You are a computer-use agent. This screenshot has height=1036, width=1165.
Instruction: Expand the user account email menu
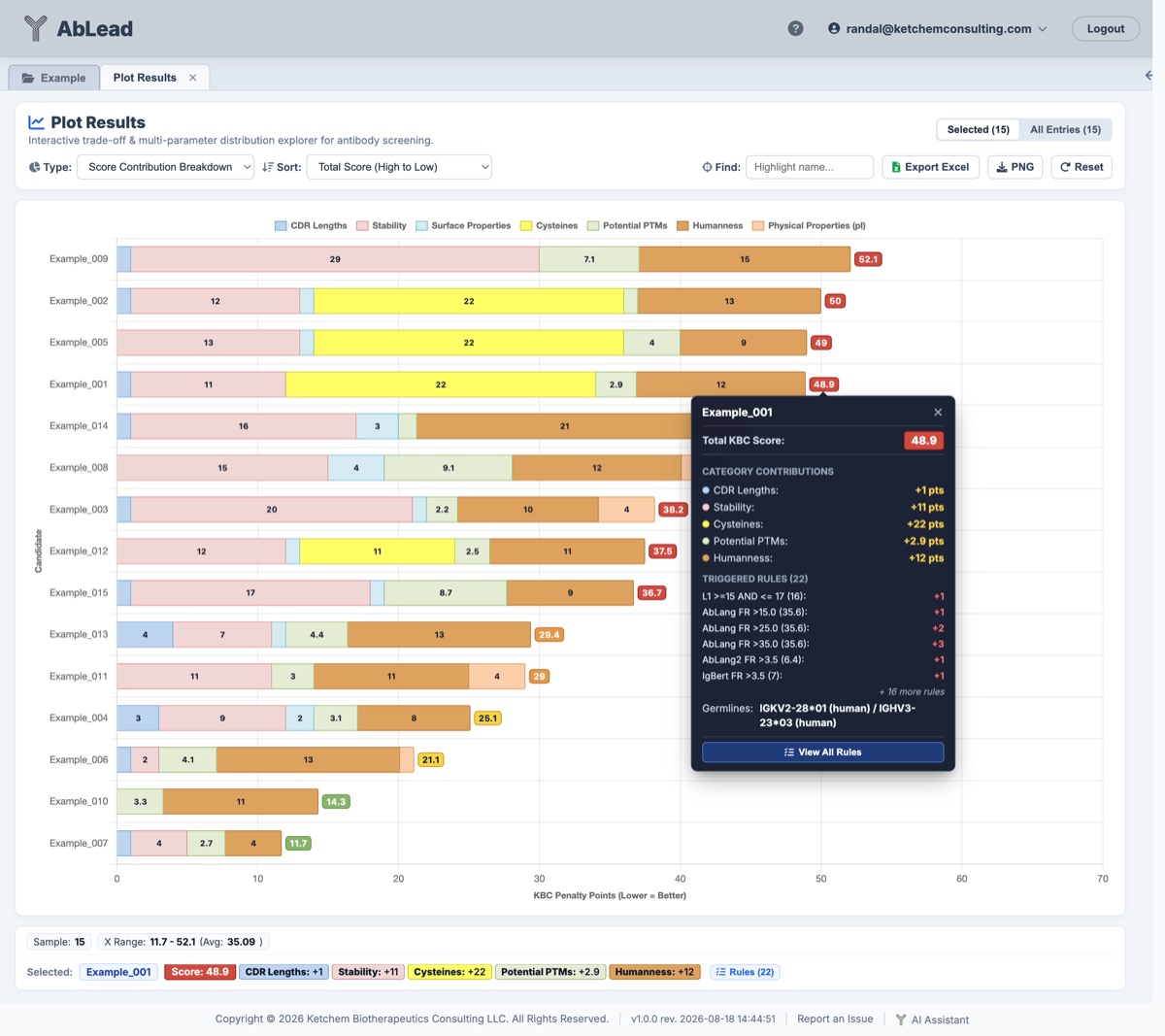click(x=938, y=28)
